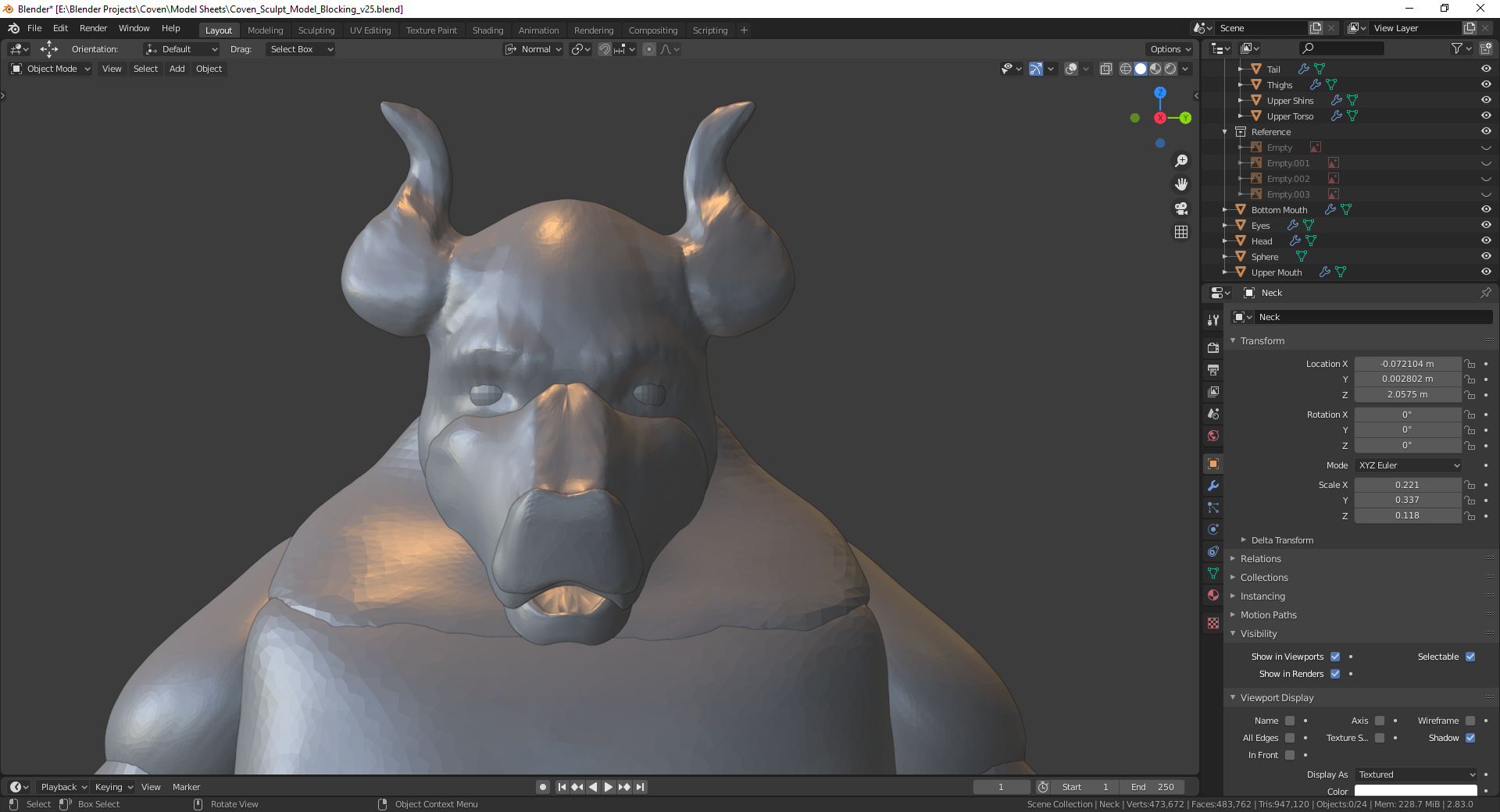Switch to the Sculpting workspace tab

pos(316,30)
